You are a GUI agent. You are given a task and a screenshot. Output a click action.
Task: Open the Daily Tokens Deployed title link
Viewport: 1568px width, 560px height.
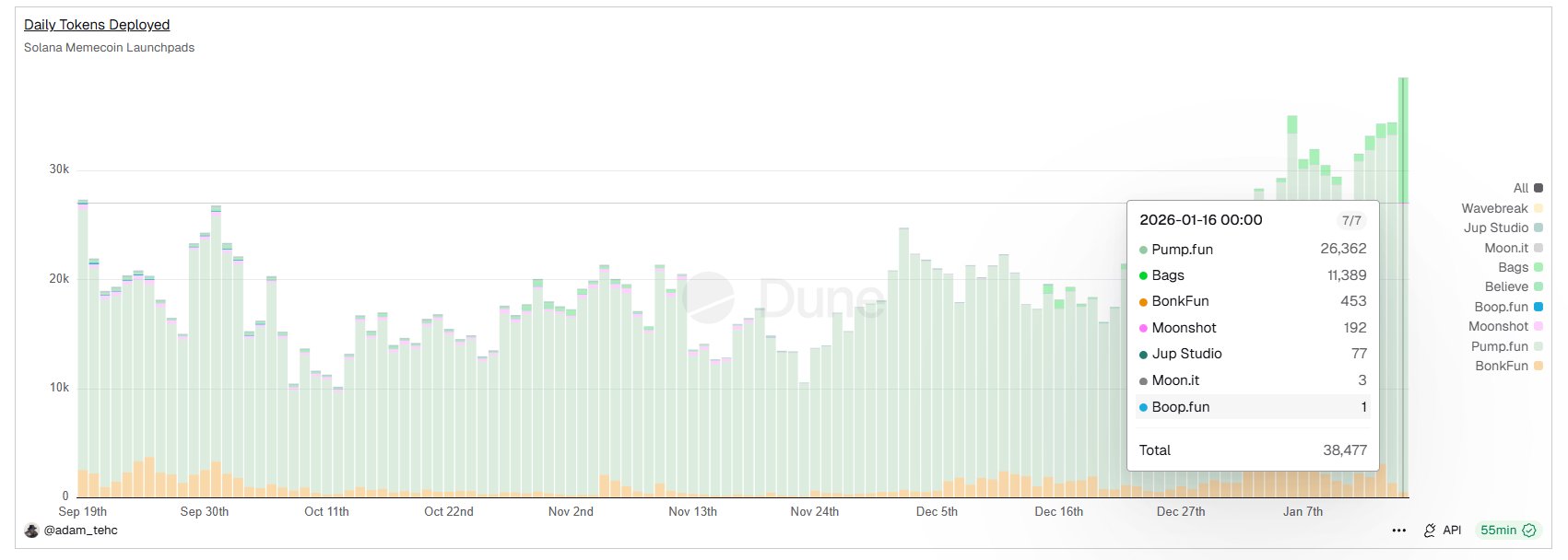pyautogui.click(x=97, y=25)
